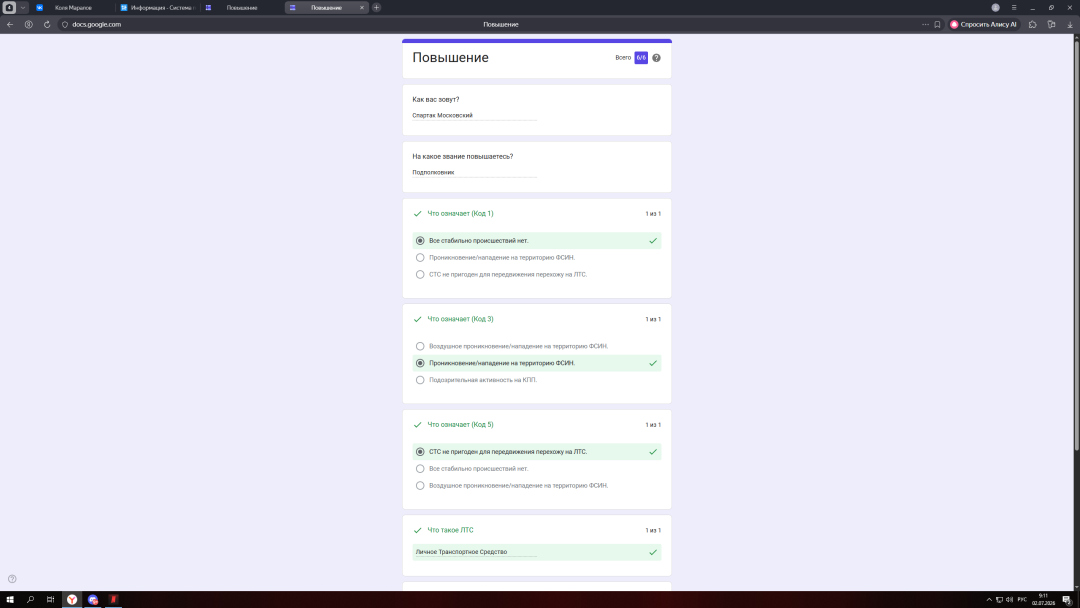This screenshot has height=608, width=1080.
Task: Open the network icon in system tray
Action: pyautogui.click(x=999, y=600)
